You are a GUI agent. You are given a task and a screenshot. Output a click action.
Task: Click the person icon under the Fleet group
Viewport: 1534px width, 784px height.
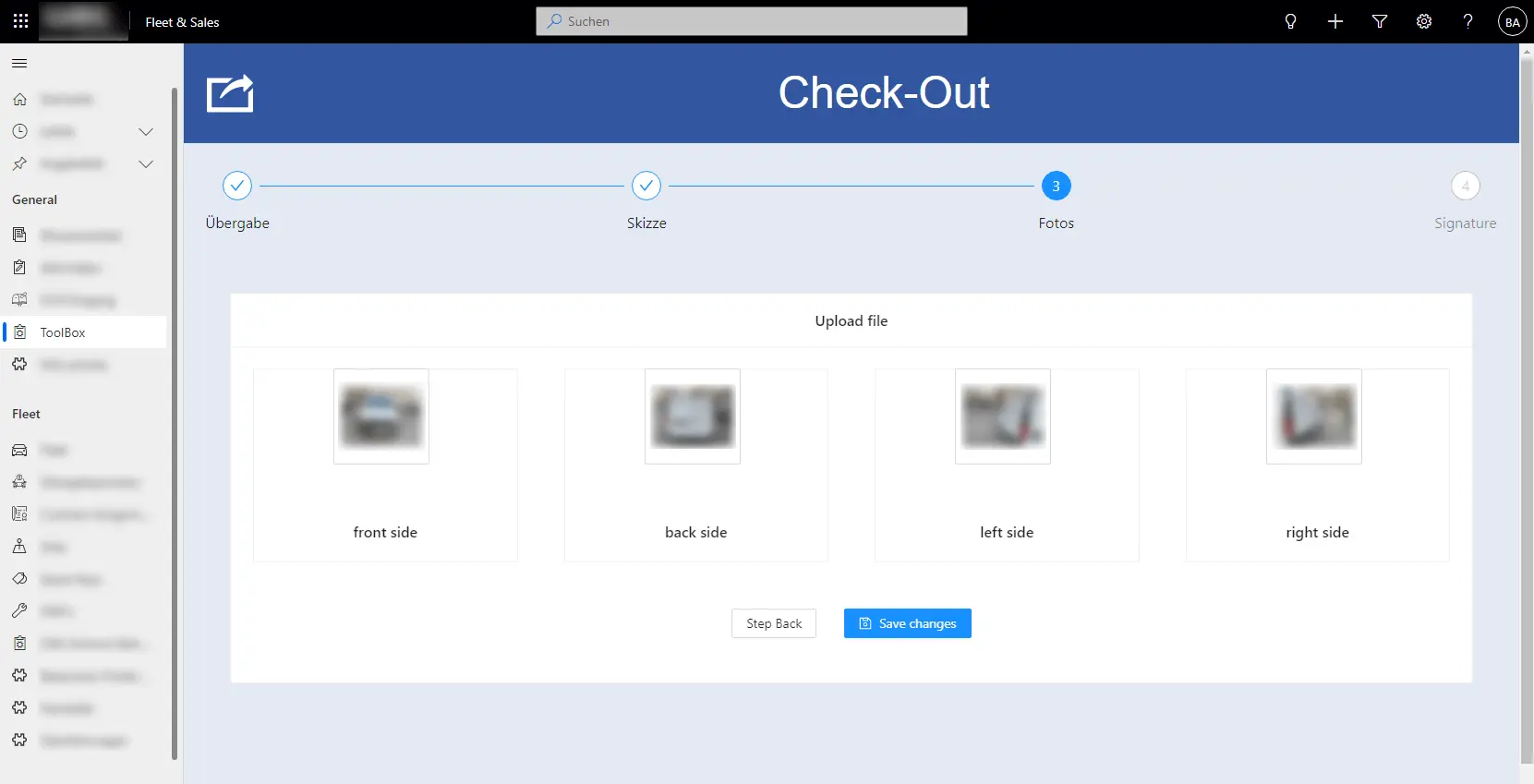click(x=19, y=546)
